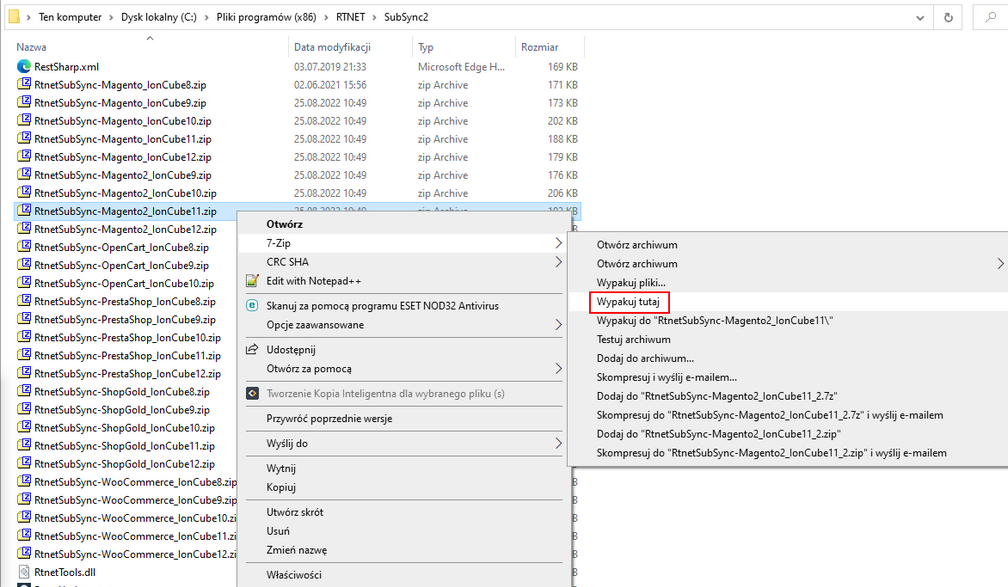
Task: Click the Kopia Inteligentna icon in the context menu
Action: point(253,393)
